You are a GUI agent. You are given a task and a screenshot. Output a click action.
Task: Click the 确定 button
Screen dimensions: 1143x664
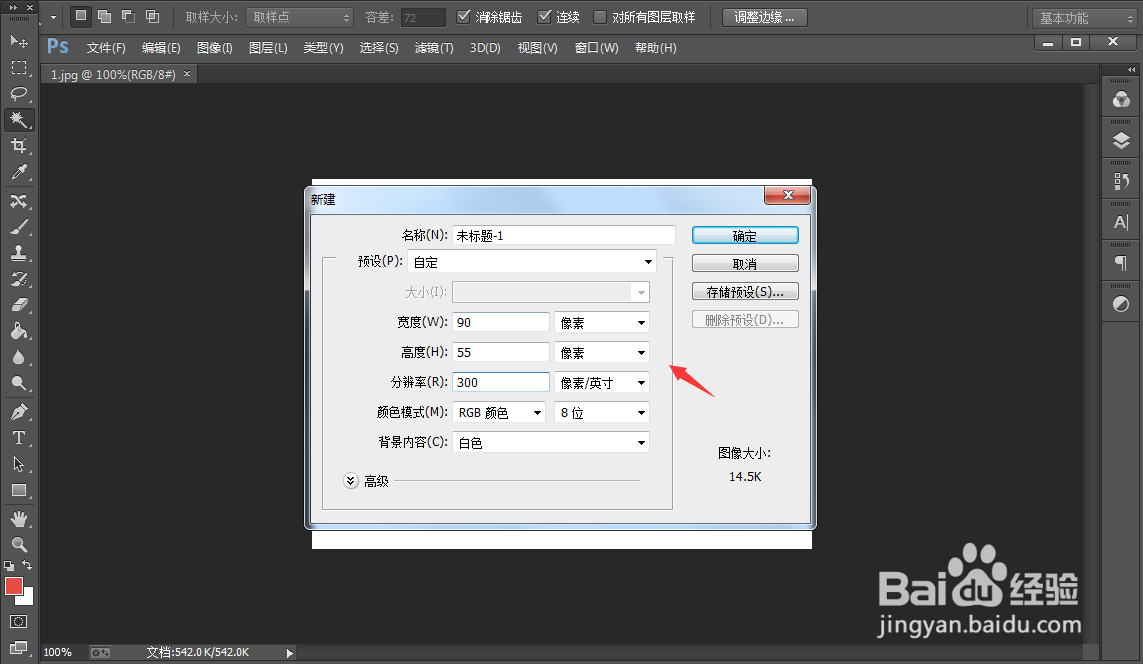pos(744,234)
